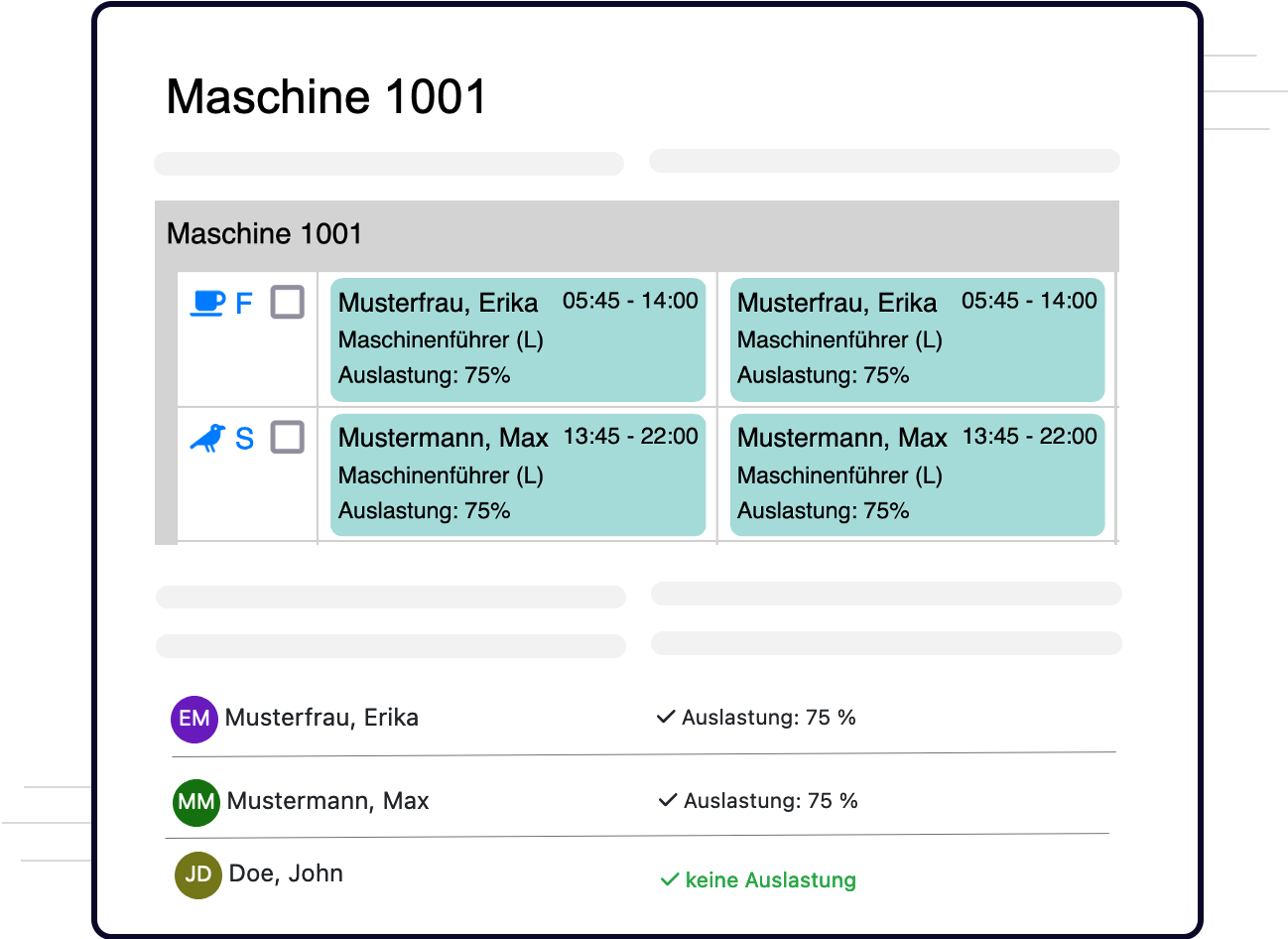Tick the checkbox for shift F
This screenshot has height=939, width=1288.
pos(288,303)
